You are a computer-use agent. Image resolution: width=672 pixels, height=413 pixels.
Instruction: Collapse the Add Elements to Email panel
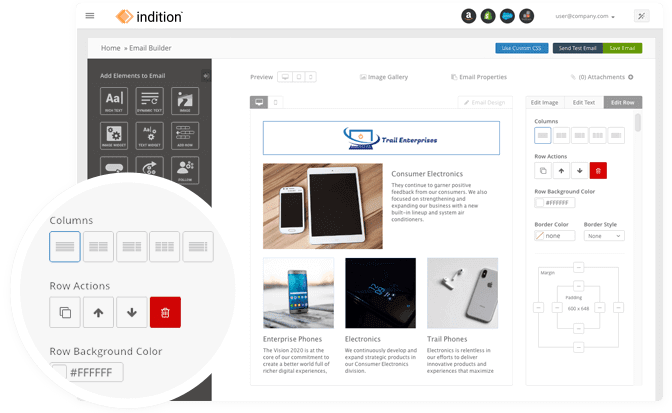pyautogui.click(x=205, y=76)
